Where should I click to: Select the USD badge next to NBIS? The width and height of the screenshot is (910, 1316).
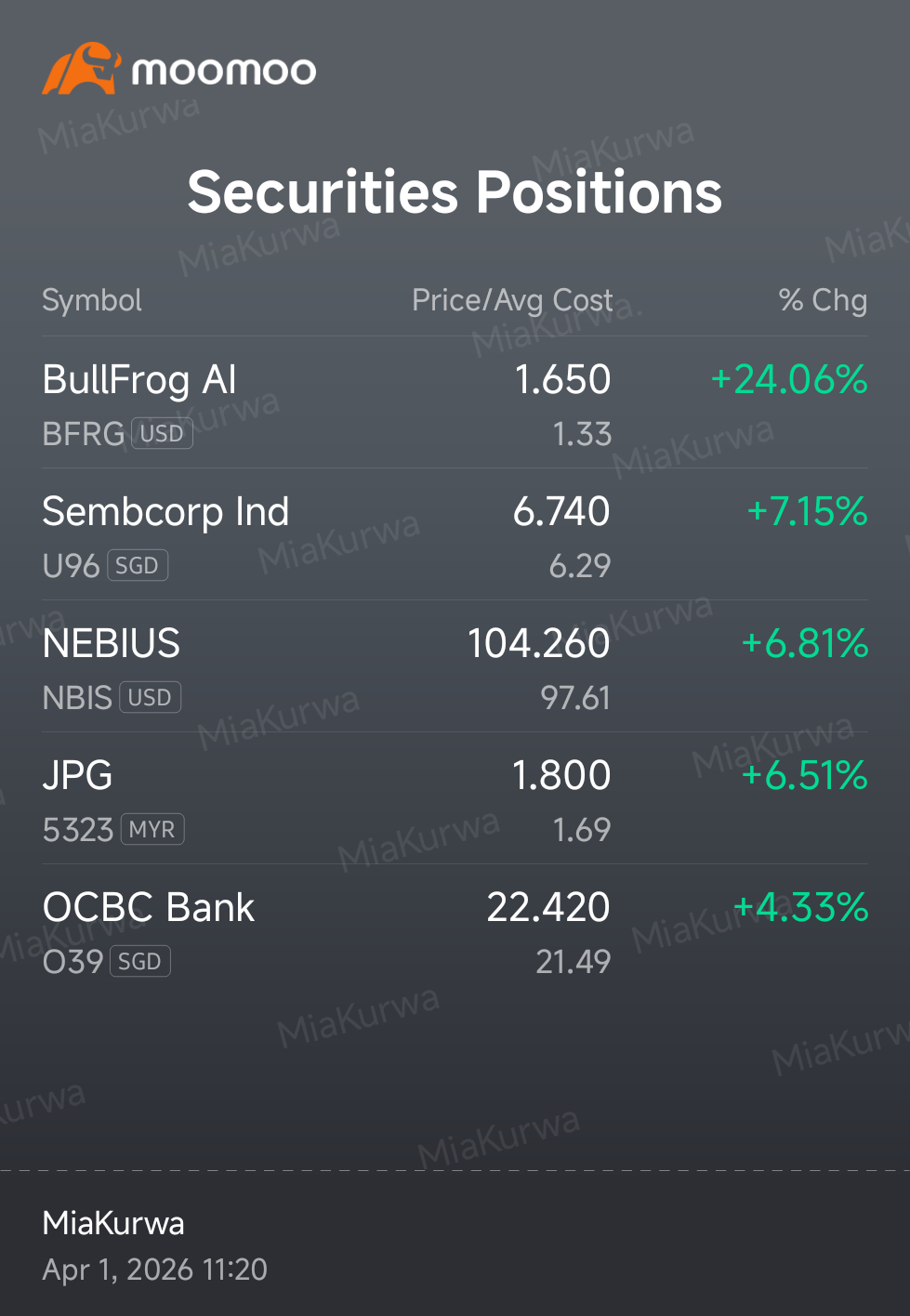150,698
